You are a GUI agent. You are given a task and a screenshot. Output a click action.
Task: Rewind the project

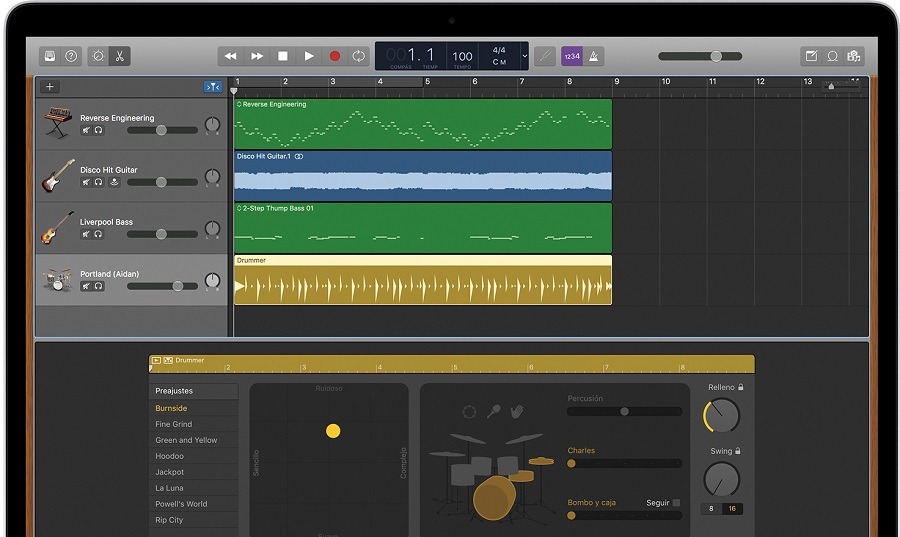point(230,56)
